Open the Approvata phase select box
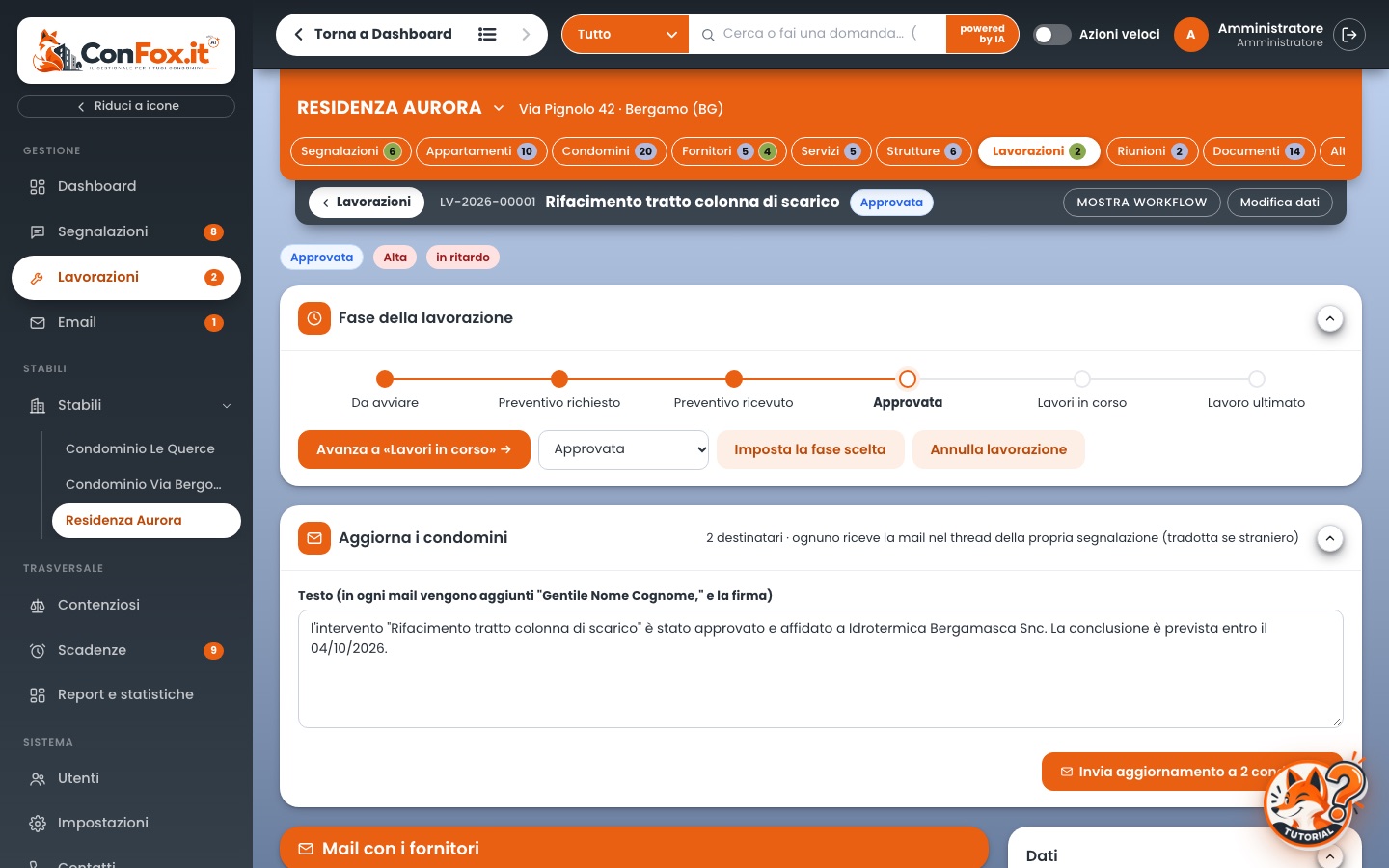The width and height of the screenshot is (1389, 868). pos(623,449)
